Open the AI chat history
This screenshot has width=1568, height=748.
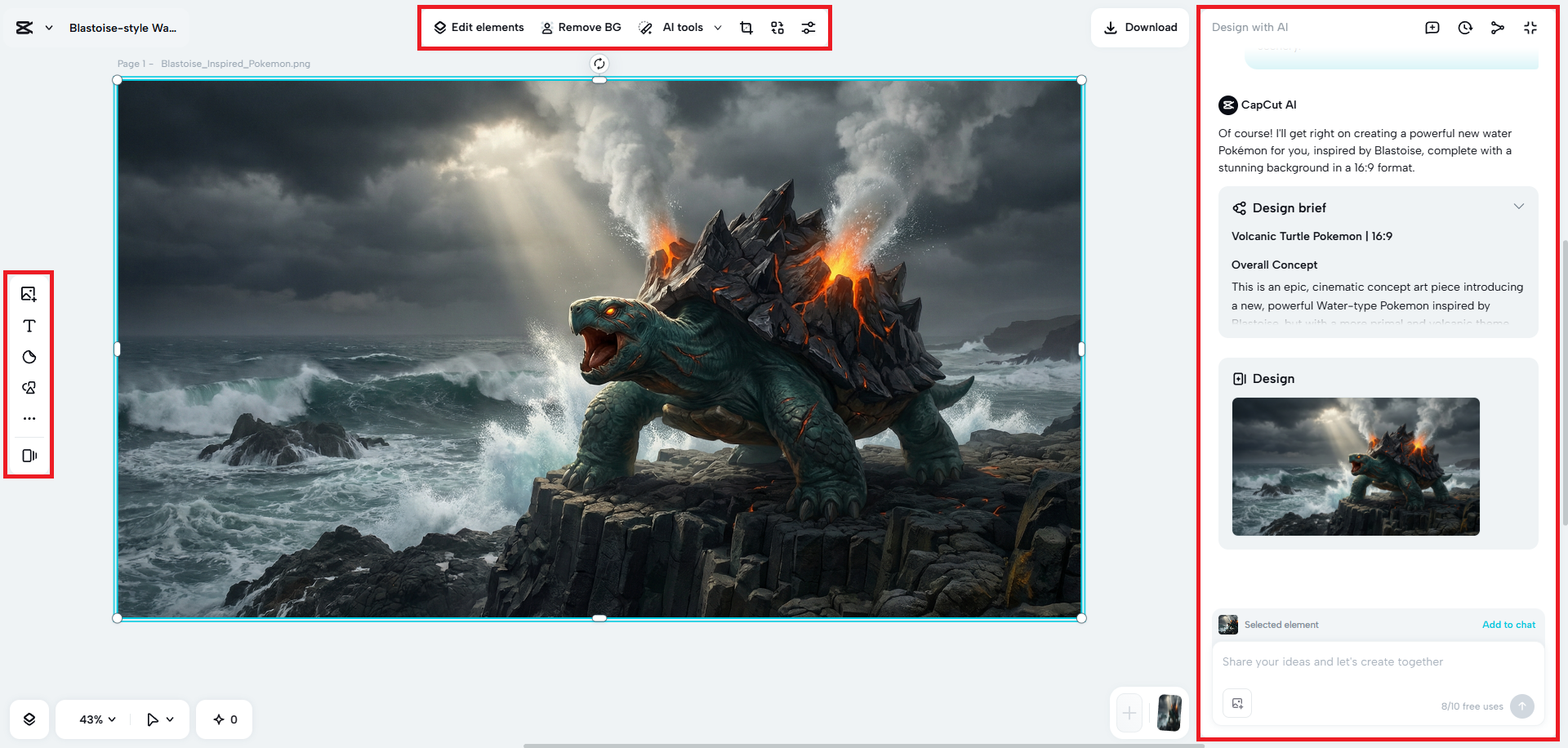(1465, 28)
